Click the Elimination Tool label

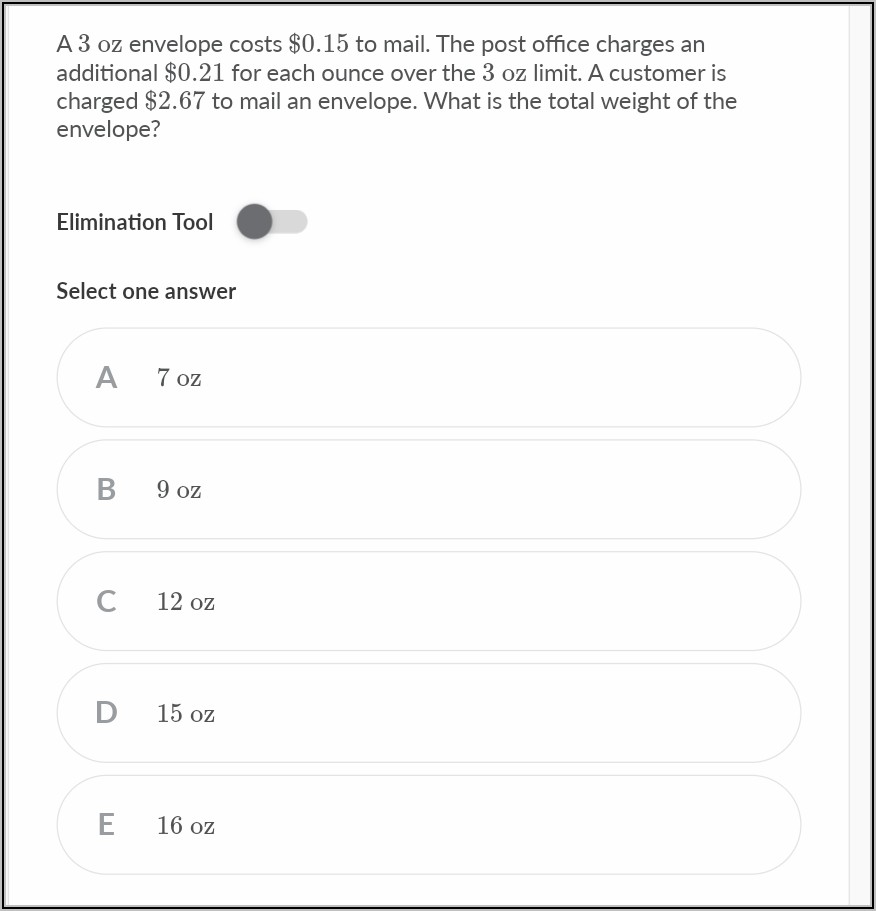point(134,222)
